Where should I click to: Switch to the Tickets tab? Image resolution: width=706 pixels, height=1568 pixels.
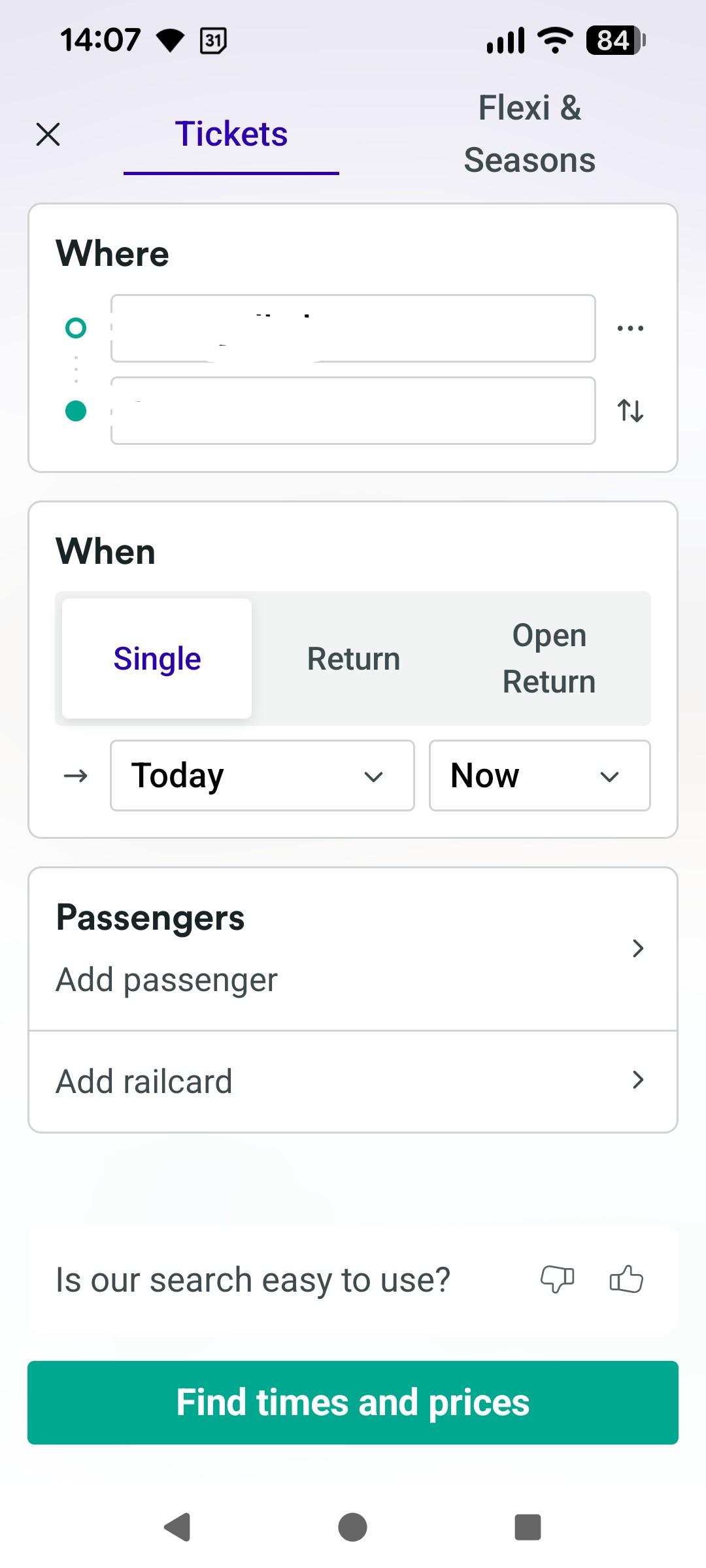(x=231, y=135)
